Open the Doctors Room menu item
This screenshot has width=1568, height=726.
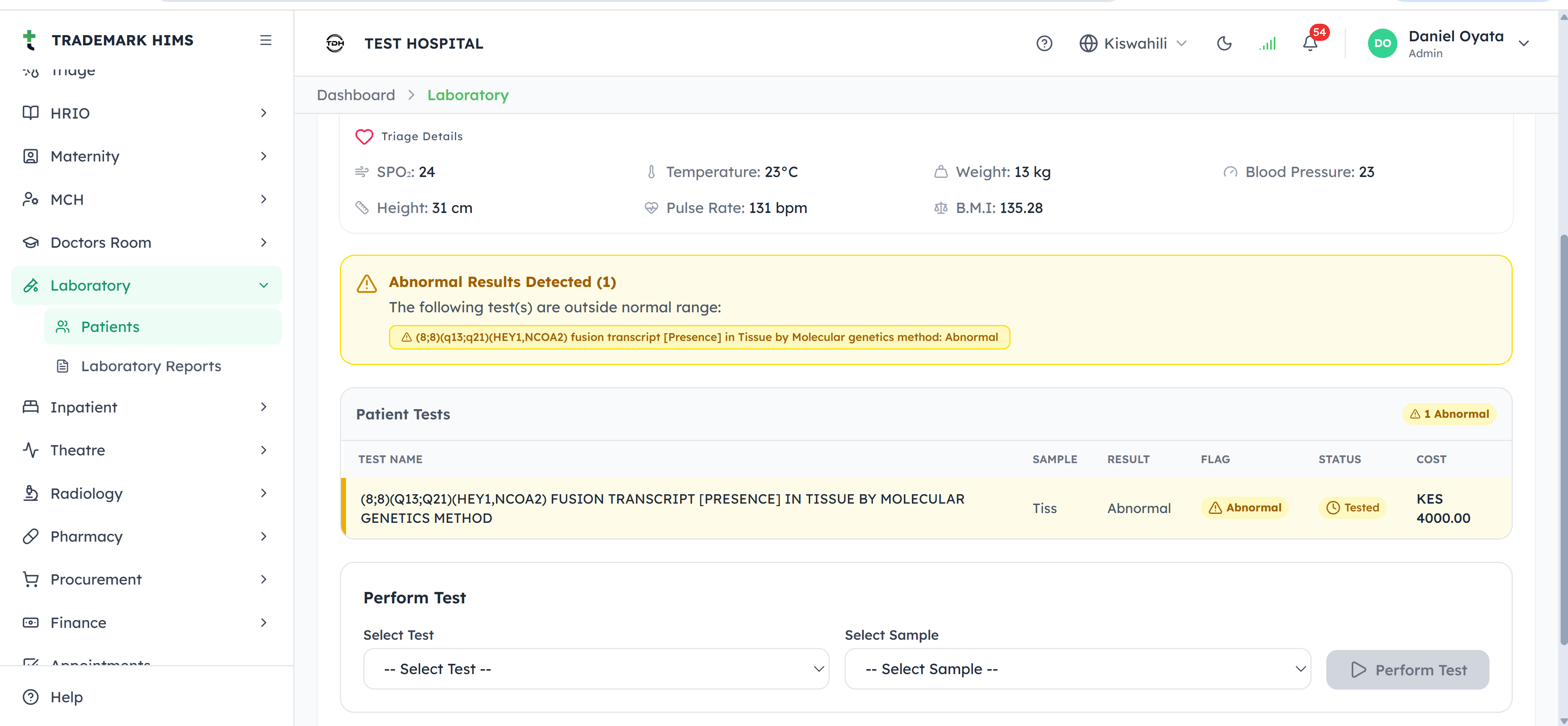point(146,243)
